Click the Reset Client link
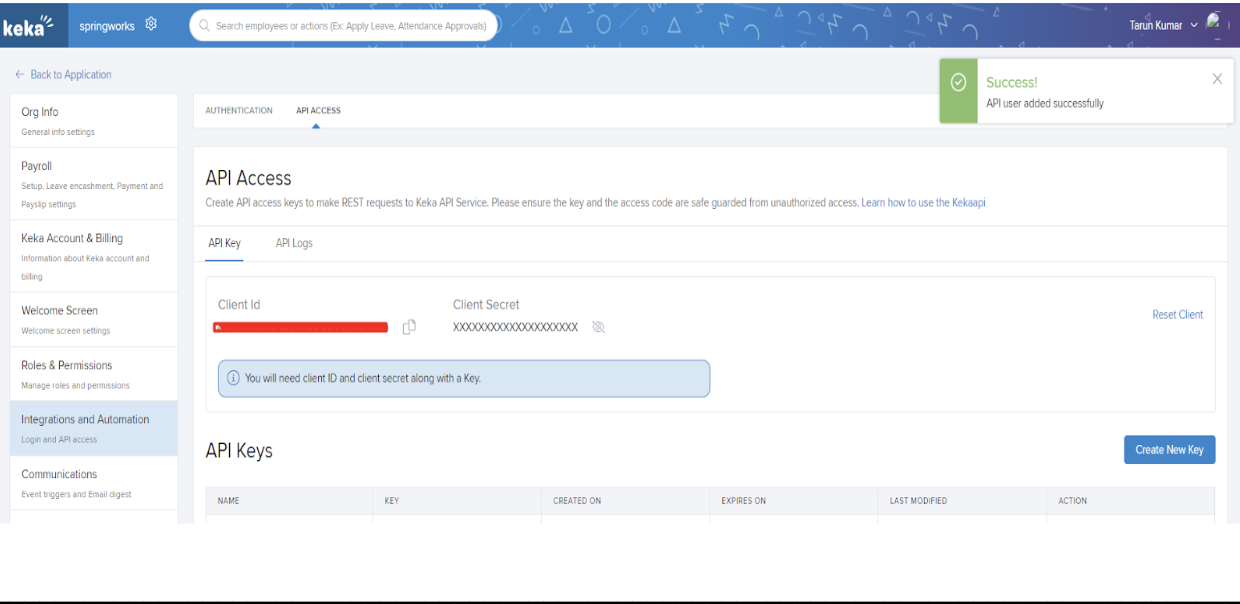Viewport: 1240px width, 604px height. 1177,314
